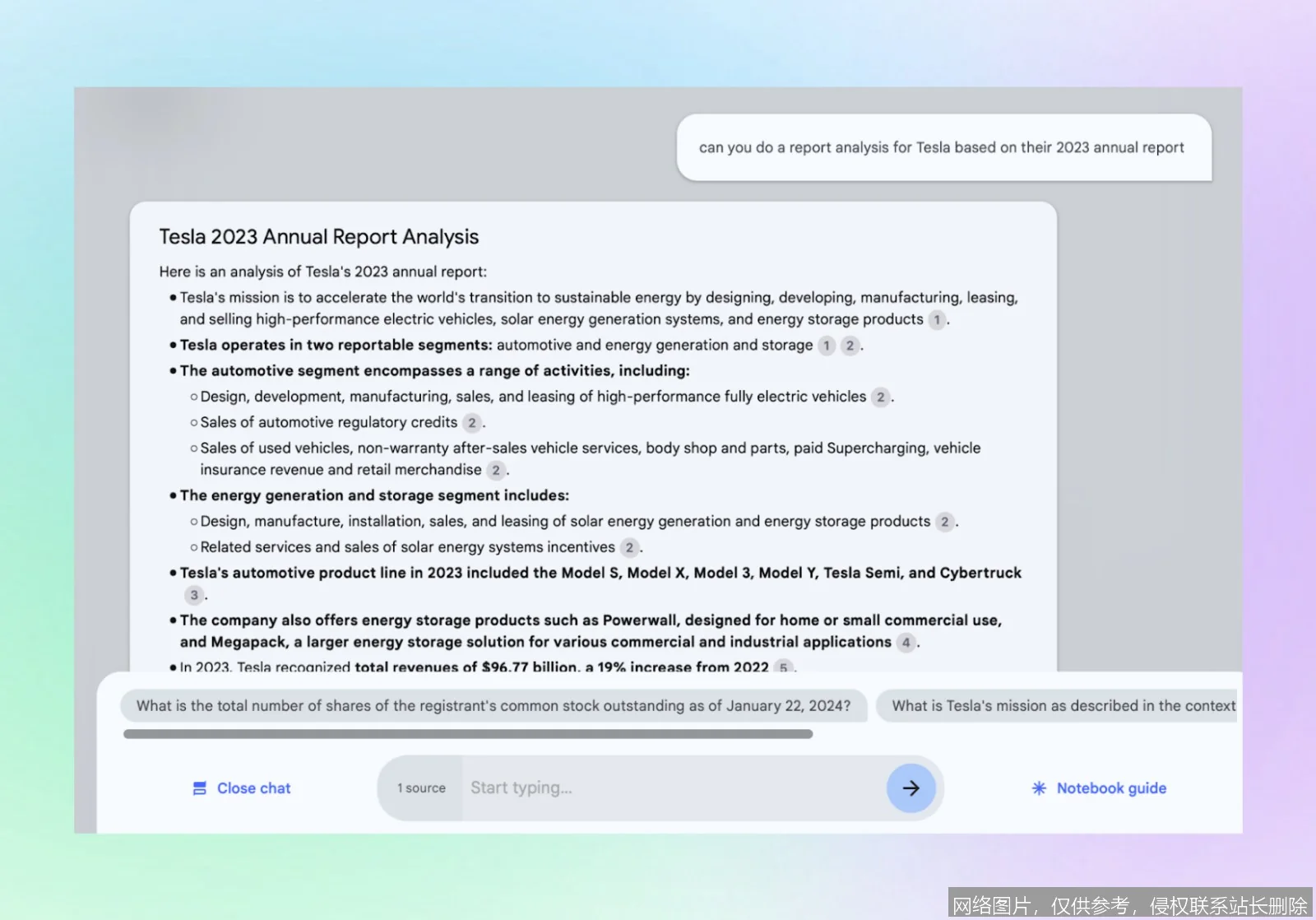Click citation 2 beside automotive regulatory credits
The width and height of the screenshot is (1316, 920).
(472, 422)
